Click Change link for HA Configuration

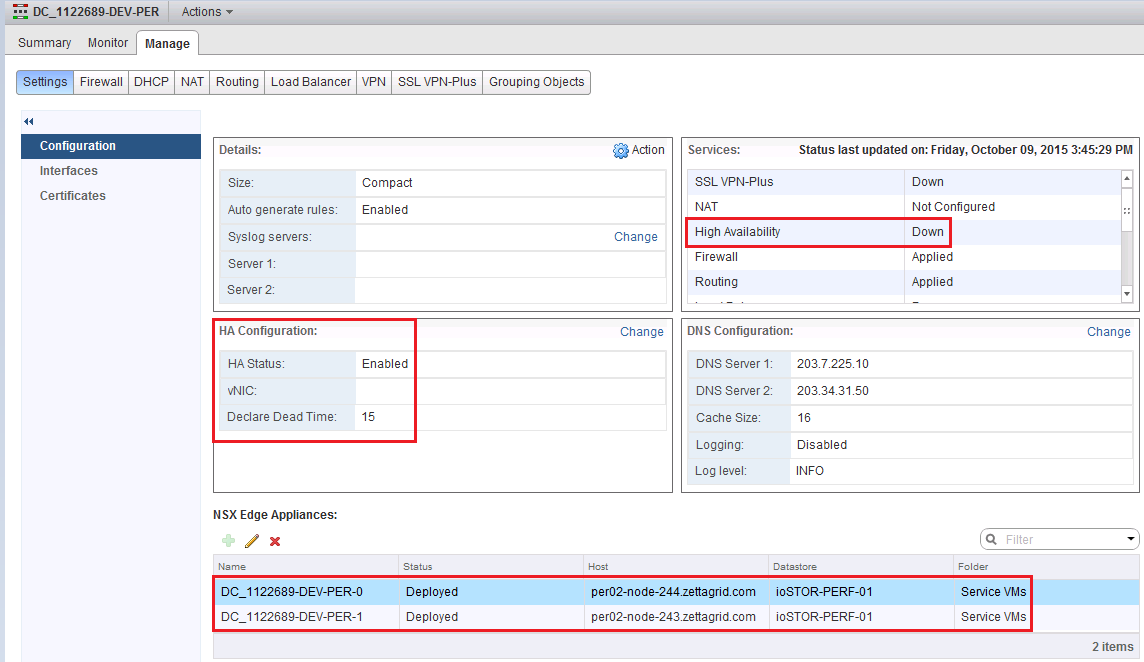[641, 331]
